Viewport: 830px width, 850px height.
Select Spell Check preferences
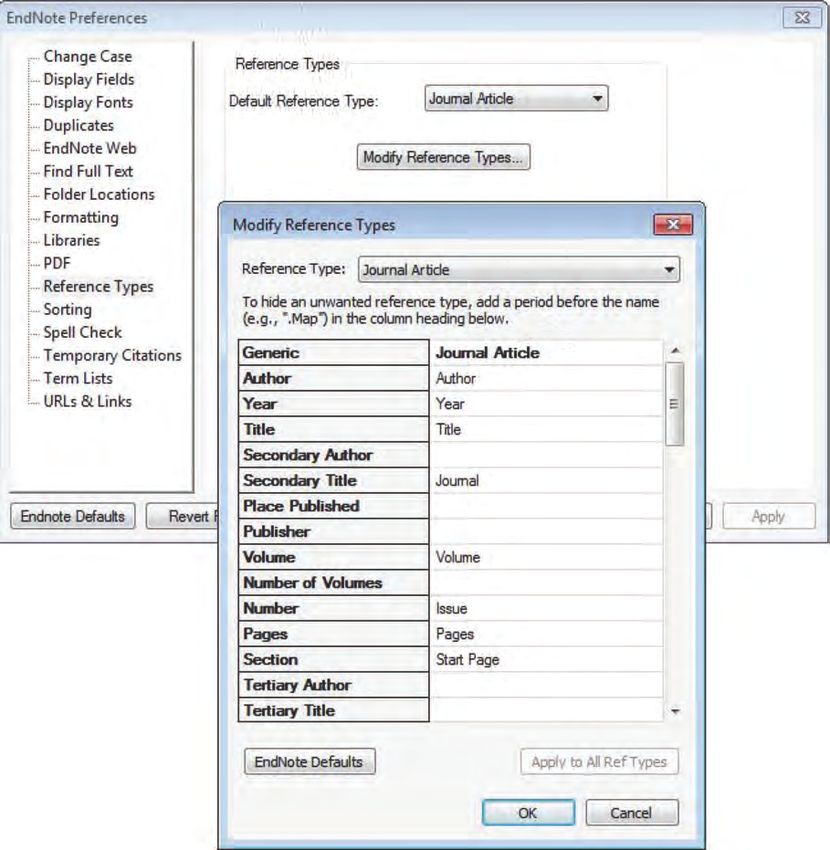click(x=82, y=332)
